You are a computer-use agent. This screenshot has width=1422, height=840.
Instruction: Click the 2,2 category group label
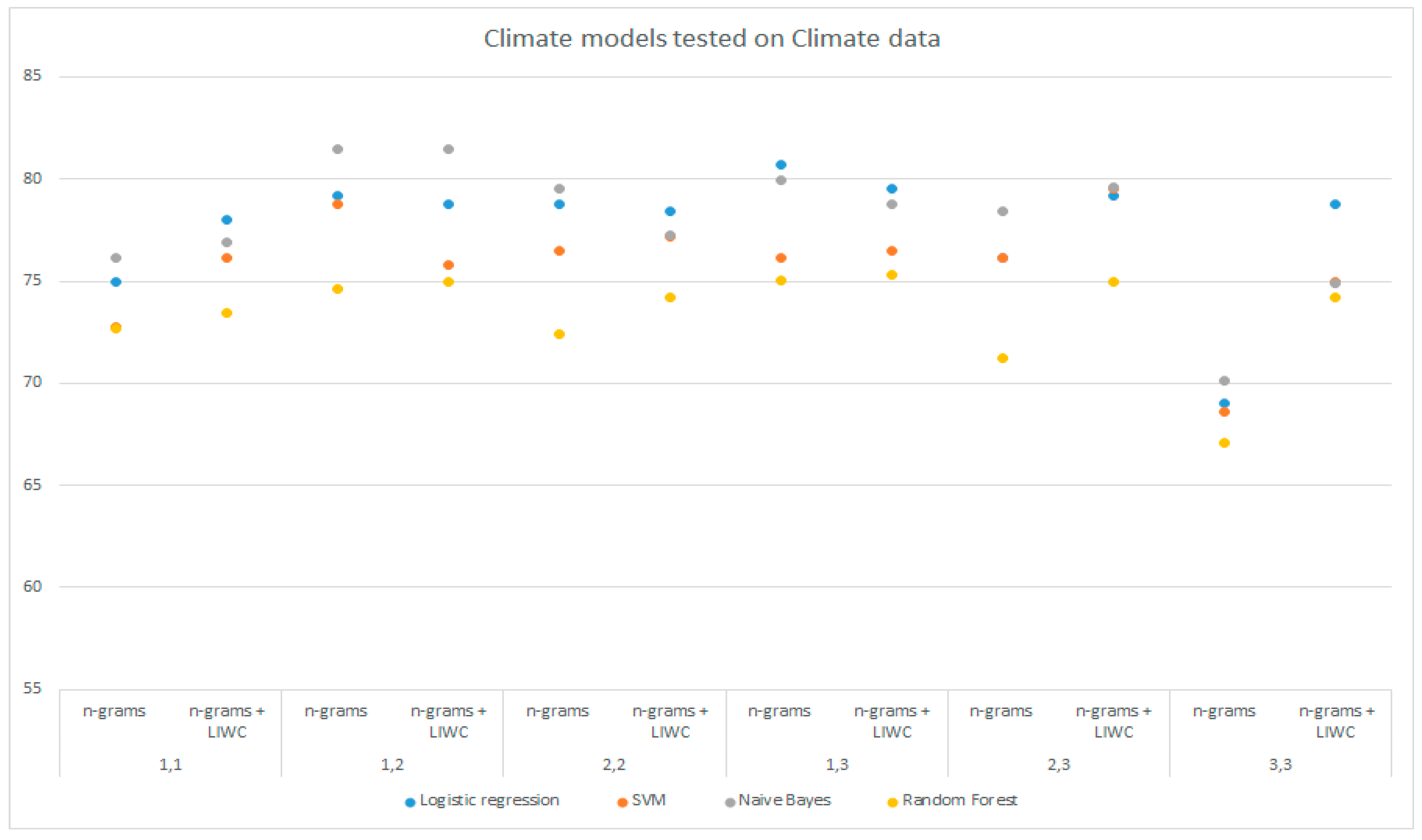(x=614, y=765)
